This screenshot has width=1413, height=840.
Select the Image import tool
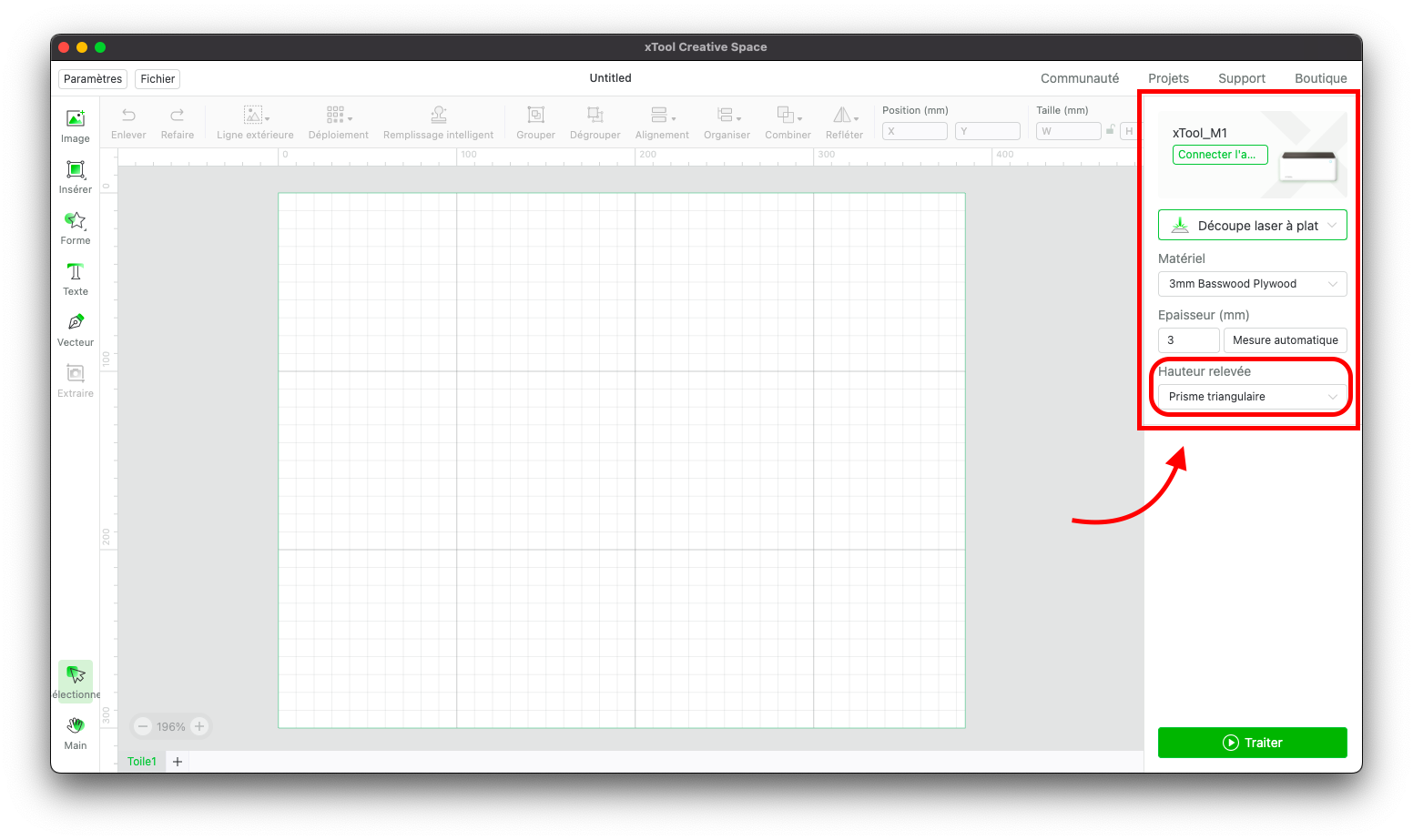(x=76, y=126)
